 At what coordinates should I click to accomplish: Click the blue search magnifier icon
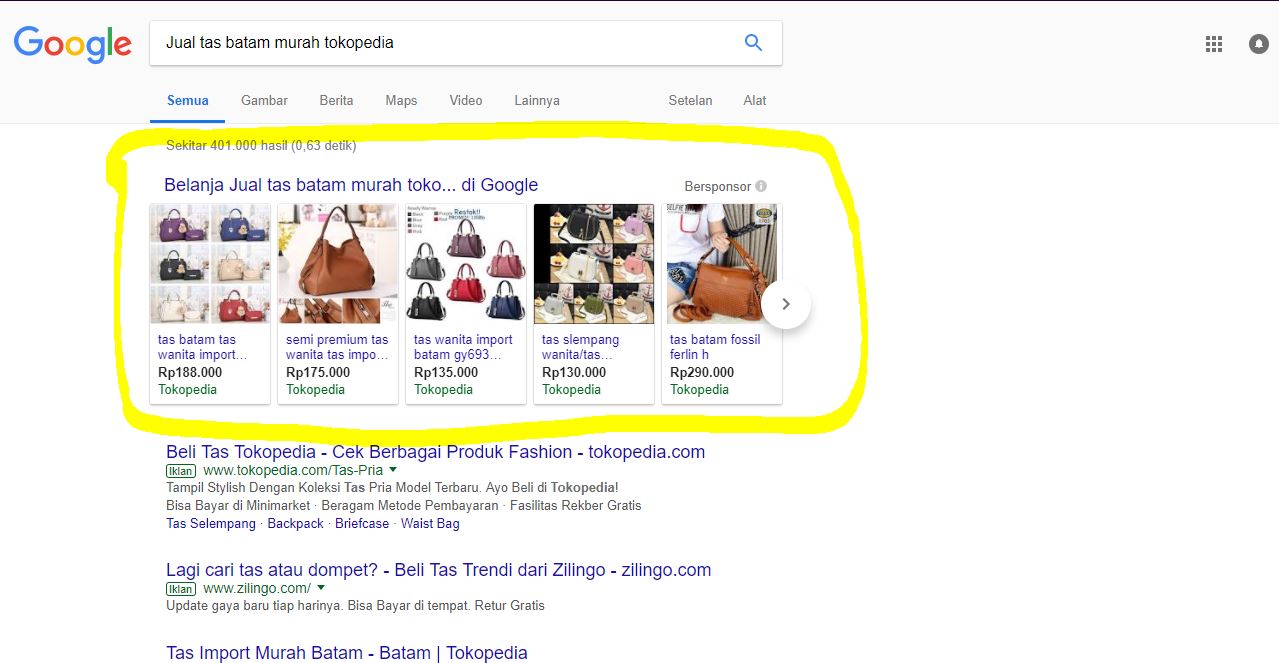[x=754, y=43]
